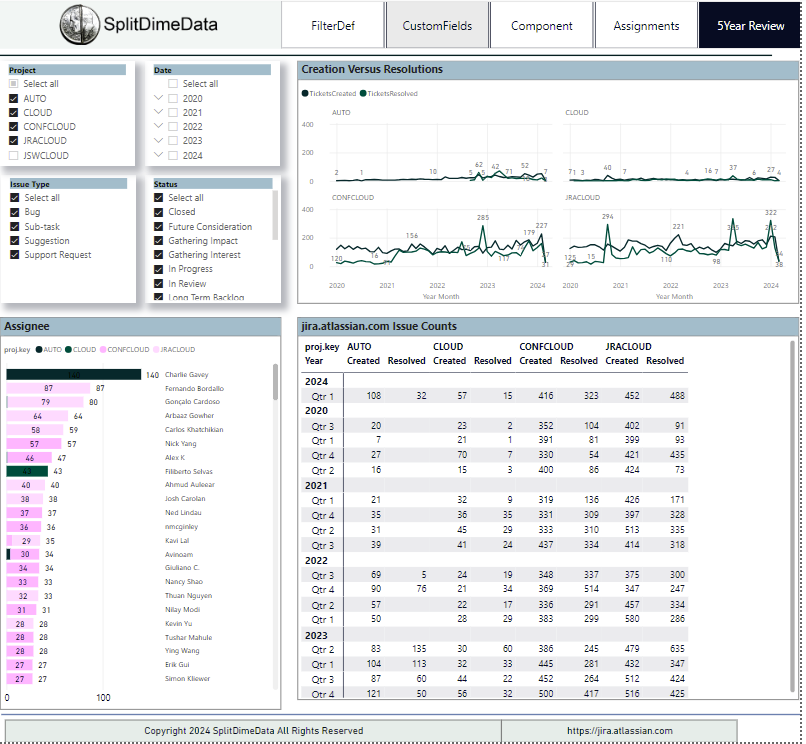
Task: Check the Select all box under Date
Action: (x=173, y=85)
